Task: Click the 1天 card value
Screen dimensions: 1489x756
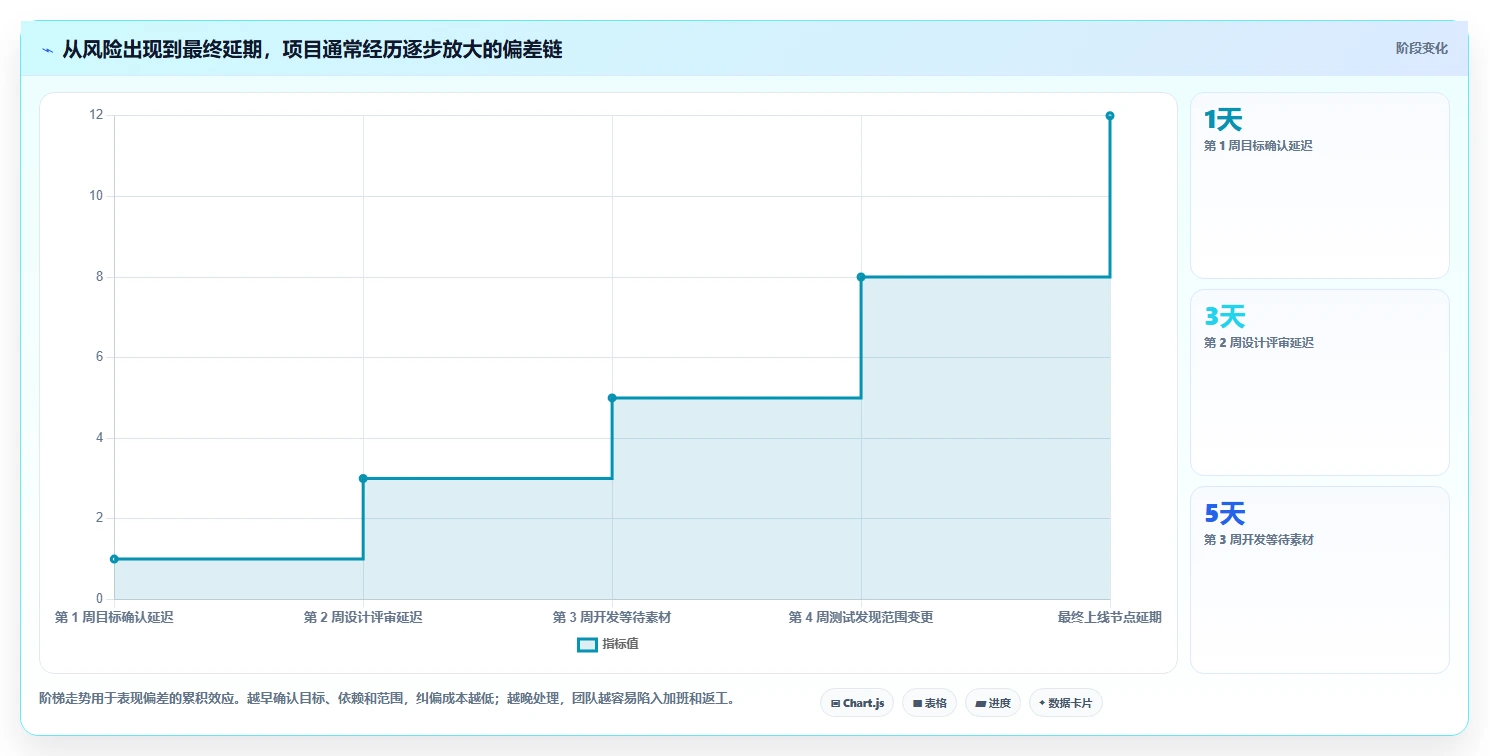Action: pos(1223,120)
